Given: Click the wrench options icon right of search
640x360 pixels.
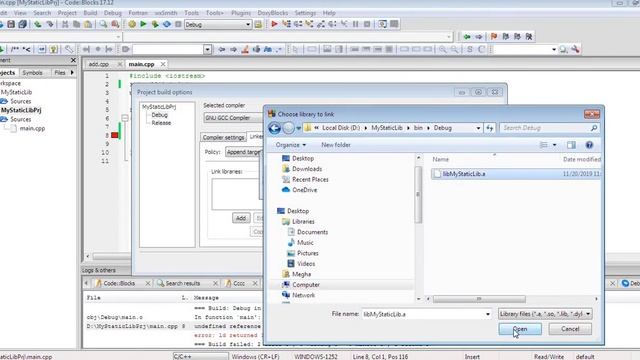Looking at the screenshot, I should (x=575, y=49).
